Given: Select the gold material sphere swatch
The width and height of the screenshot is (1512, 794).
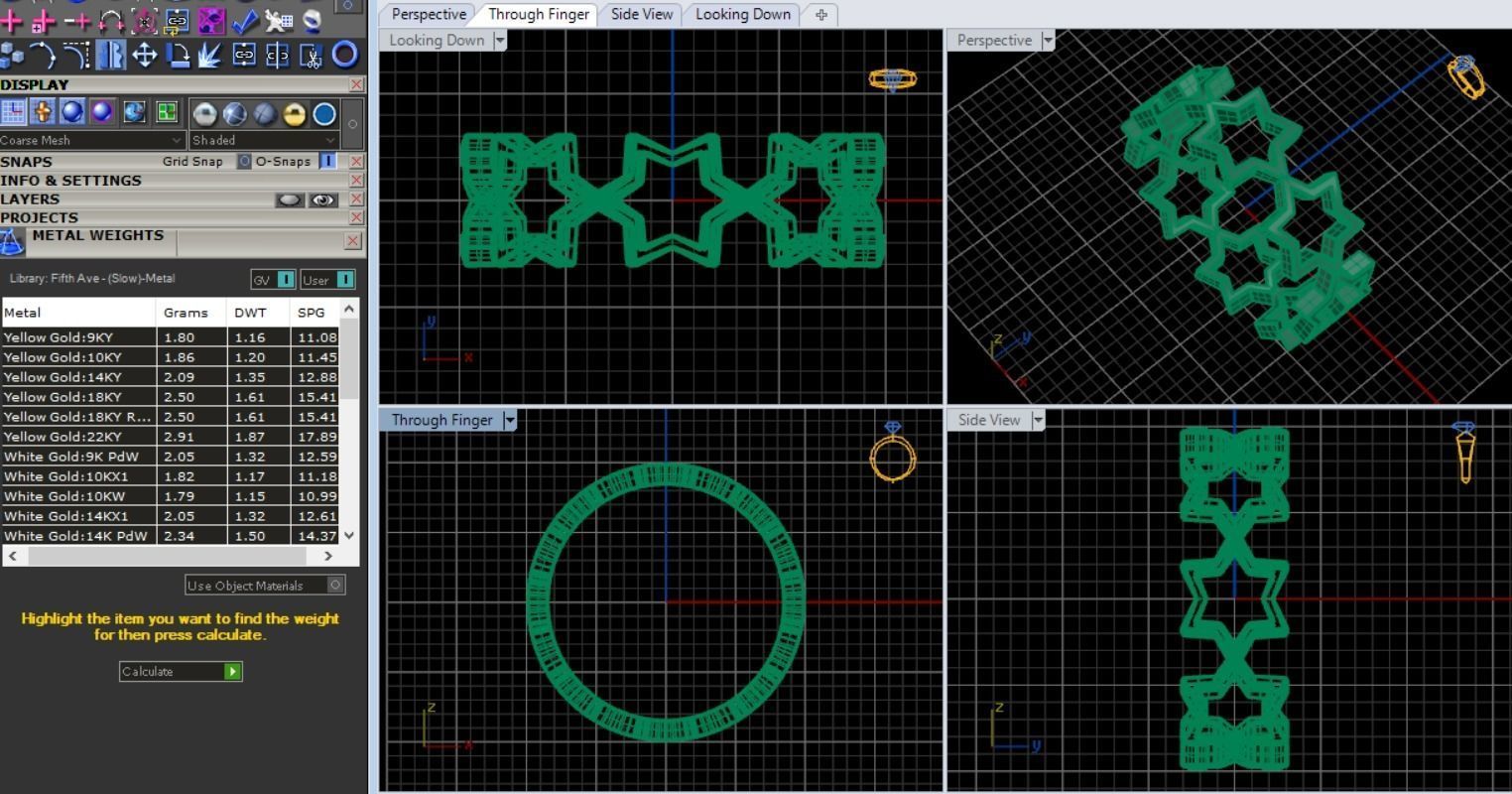Looking at the screenshot, I should point(294,114).
